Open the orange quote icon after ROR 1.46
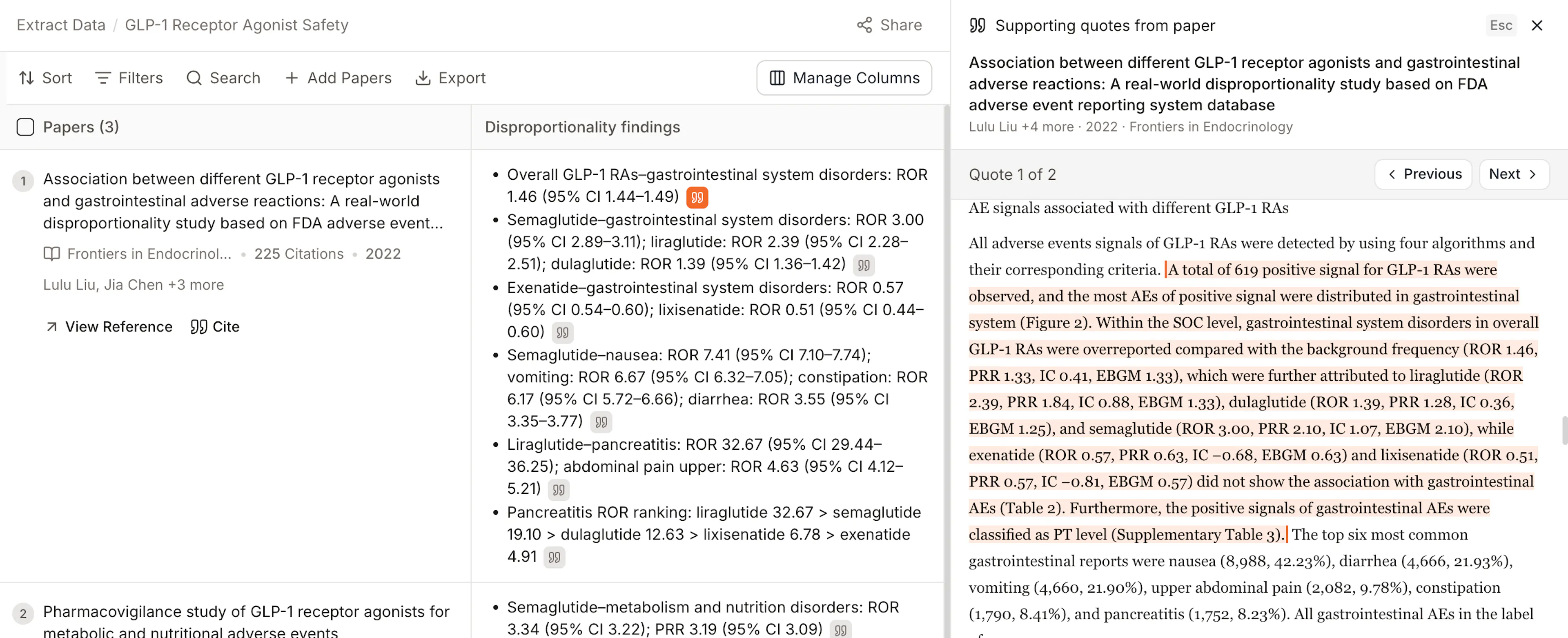 click(x=697, y=197)
